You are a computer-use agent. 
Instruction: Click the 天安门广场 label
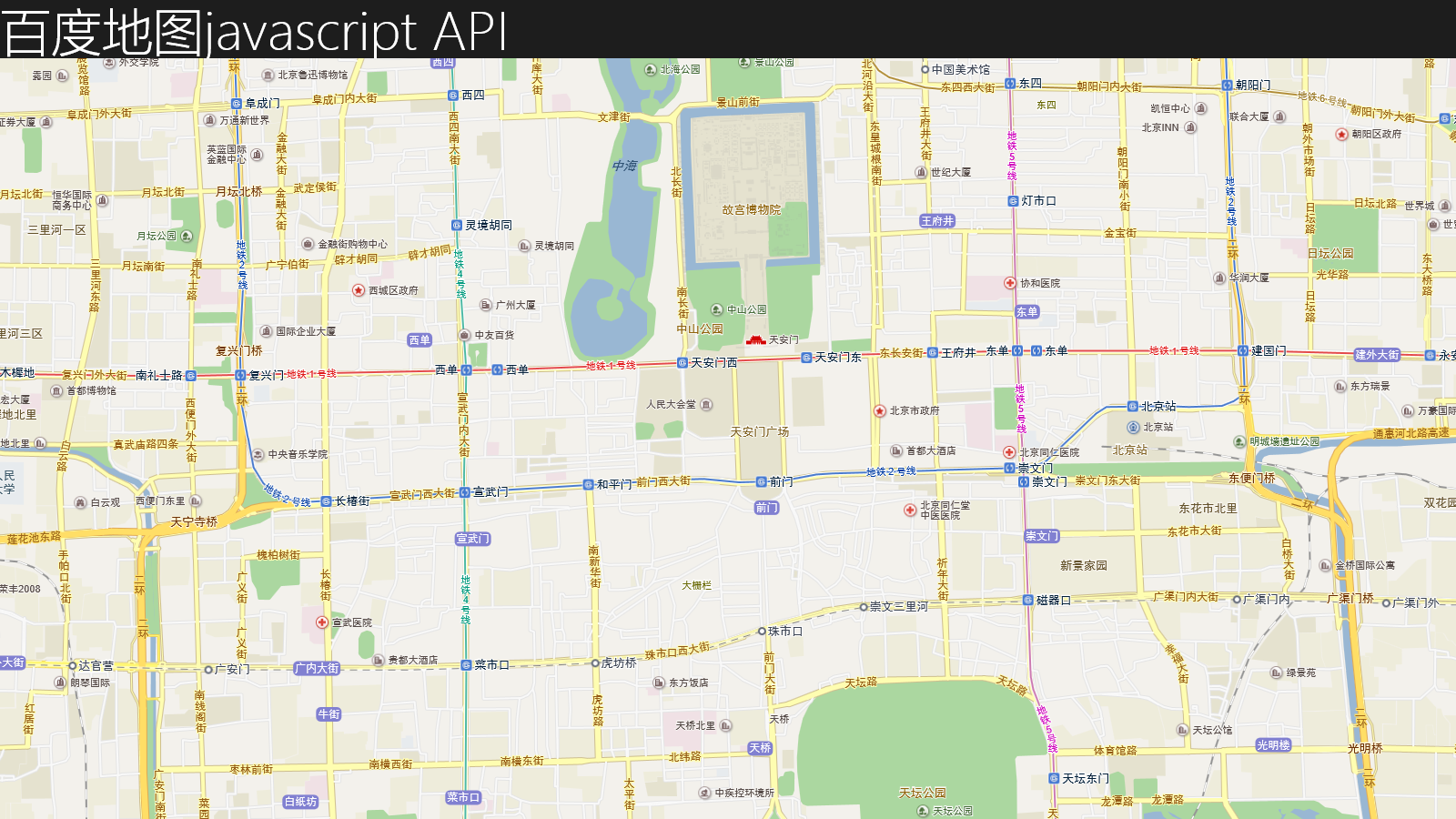[760, 431]
